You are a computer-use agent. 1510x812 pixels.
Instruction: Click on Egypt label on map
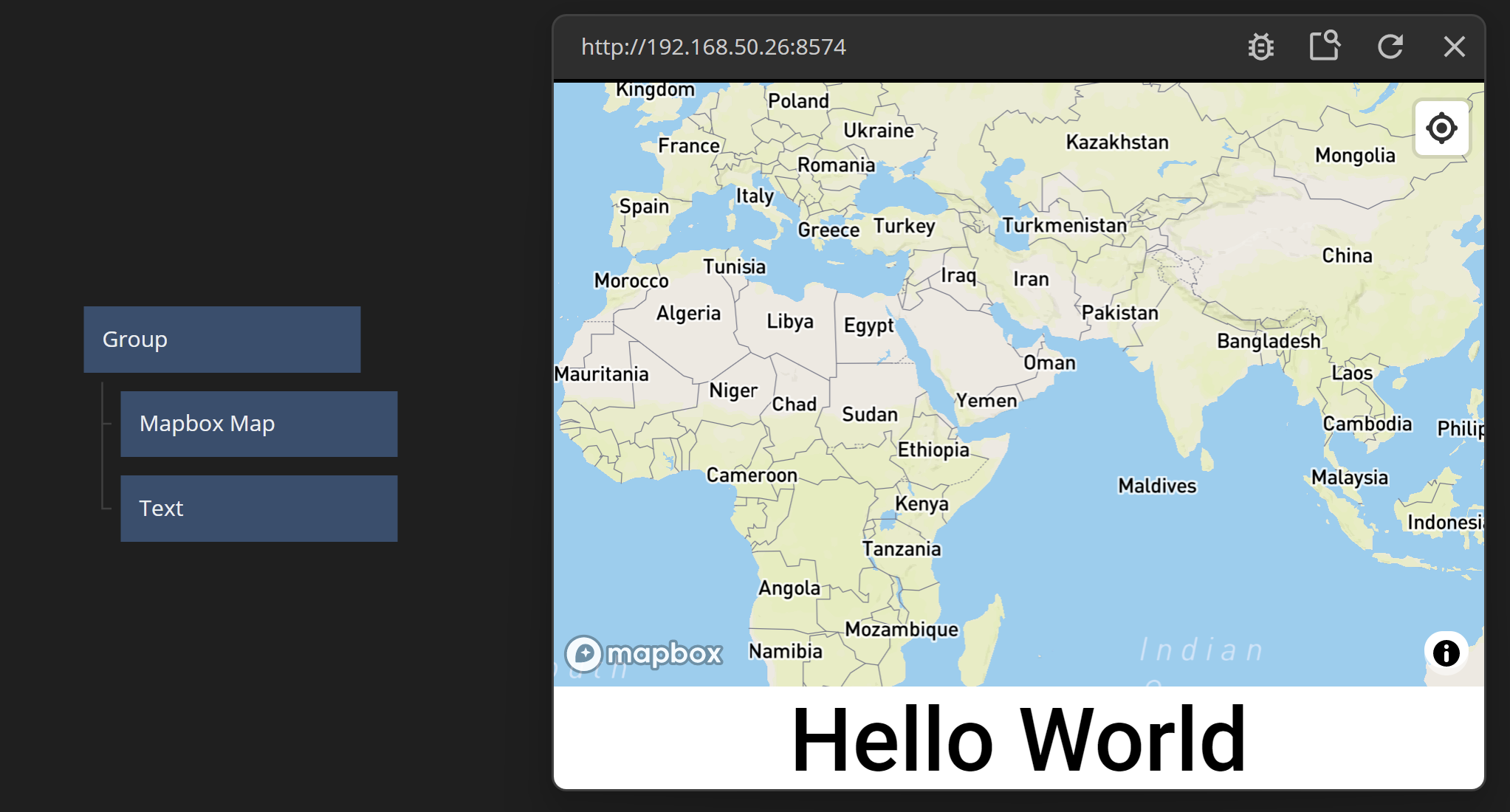(x=868, y=326)
